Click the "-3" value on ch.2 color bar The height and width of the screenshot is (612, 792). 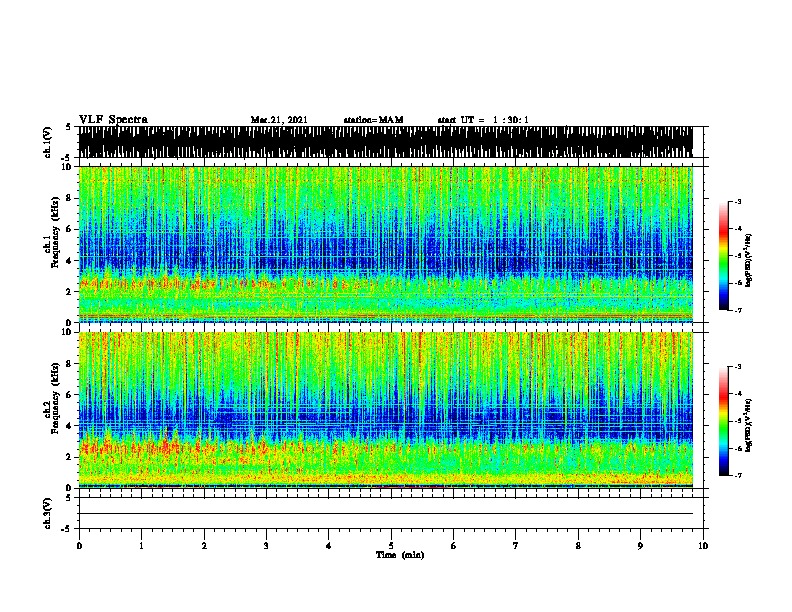[737, 367]
